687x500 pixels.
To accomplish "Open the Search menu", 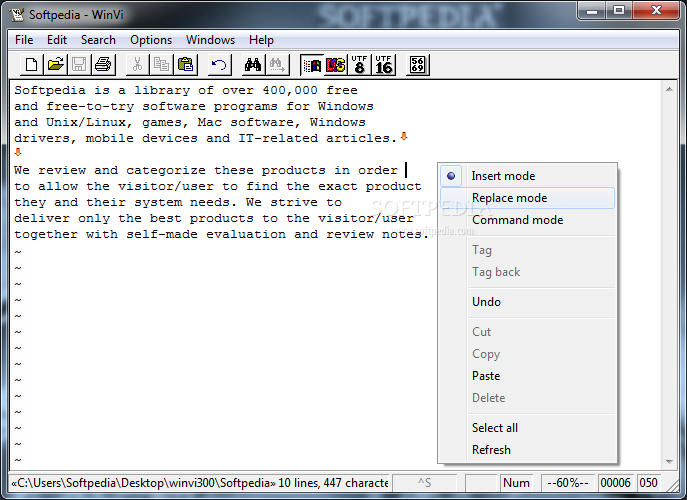I will (x=98, y=40).
